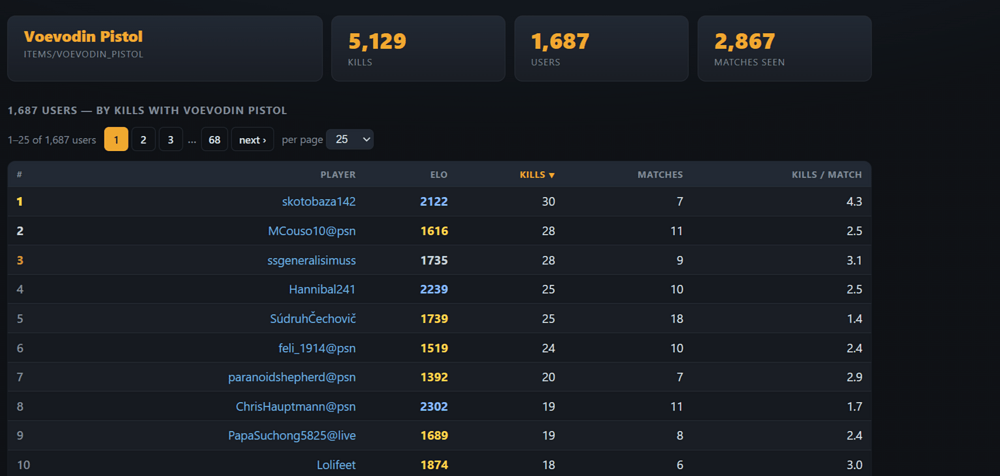Open the per page dropdown
The image size is (1000, 476).
349,139
